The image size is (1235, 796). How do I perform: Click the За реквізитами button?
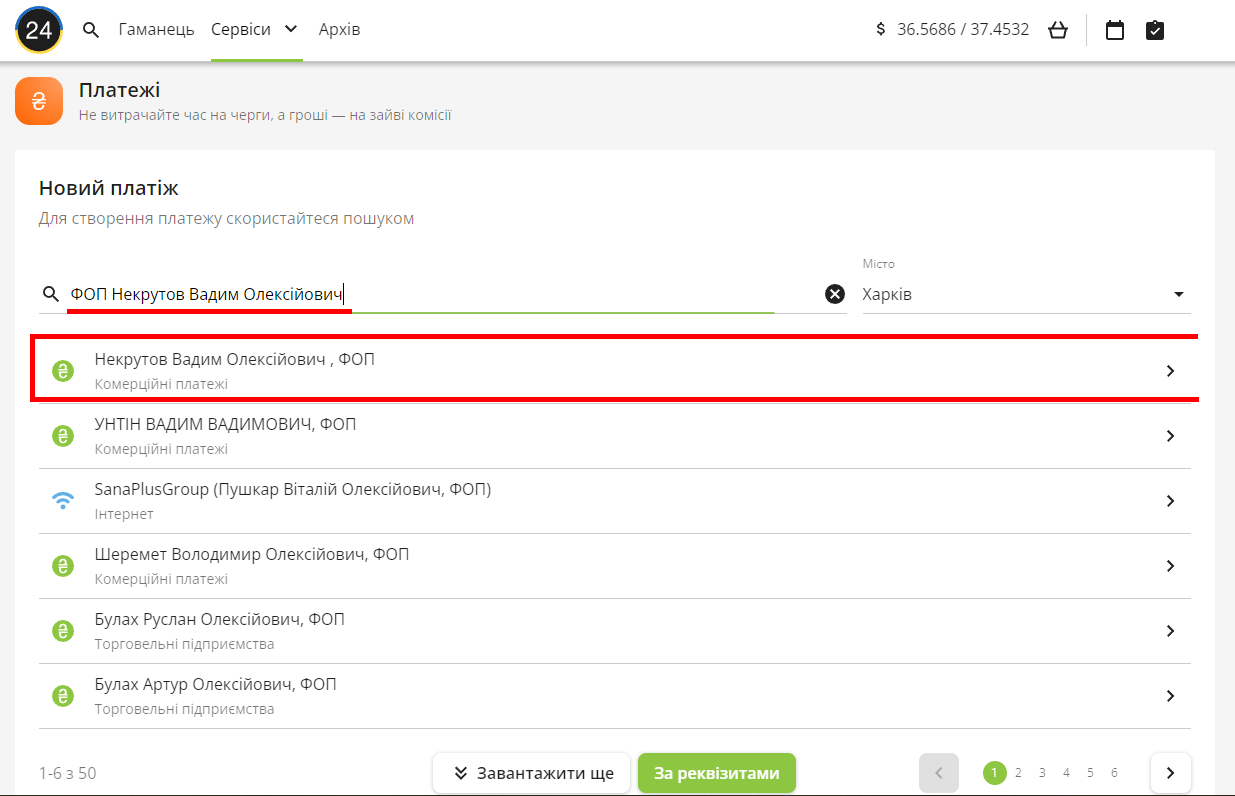pyautogui.click(x=716, y=773)
